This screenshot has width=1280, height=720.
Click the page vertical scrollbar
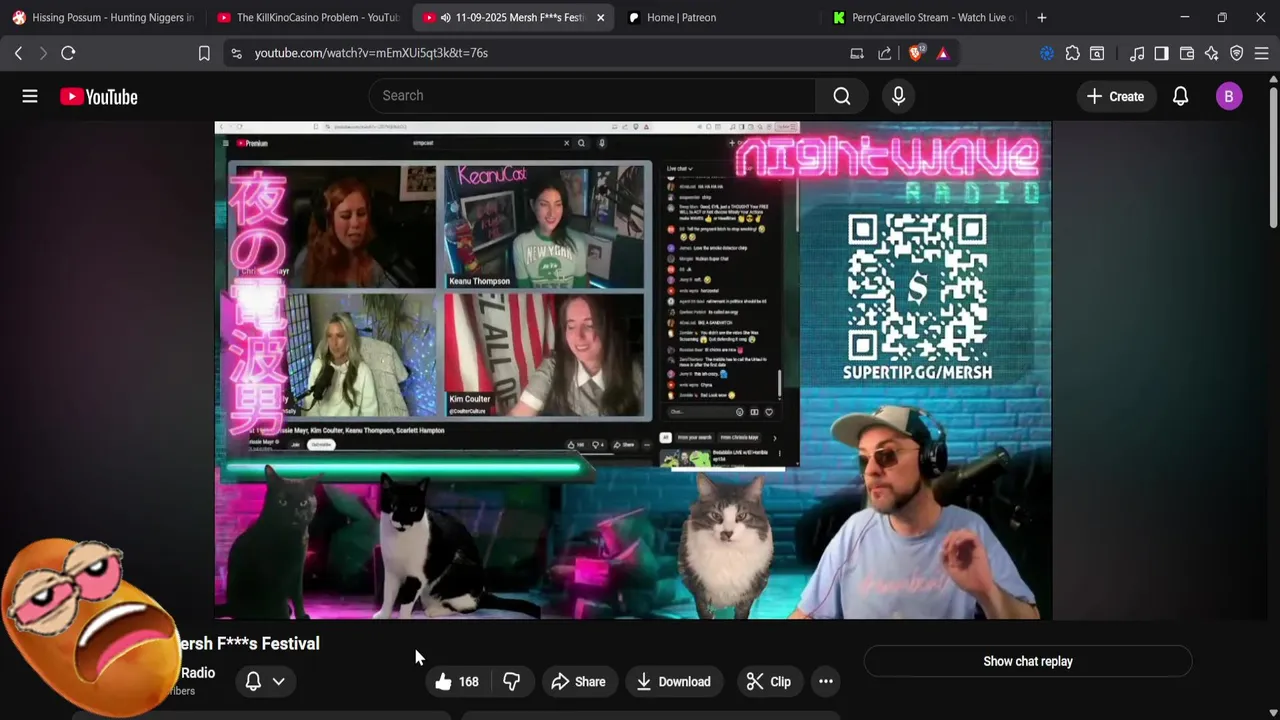(x=1274, y=160)
